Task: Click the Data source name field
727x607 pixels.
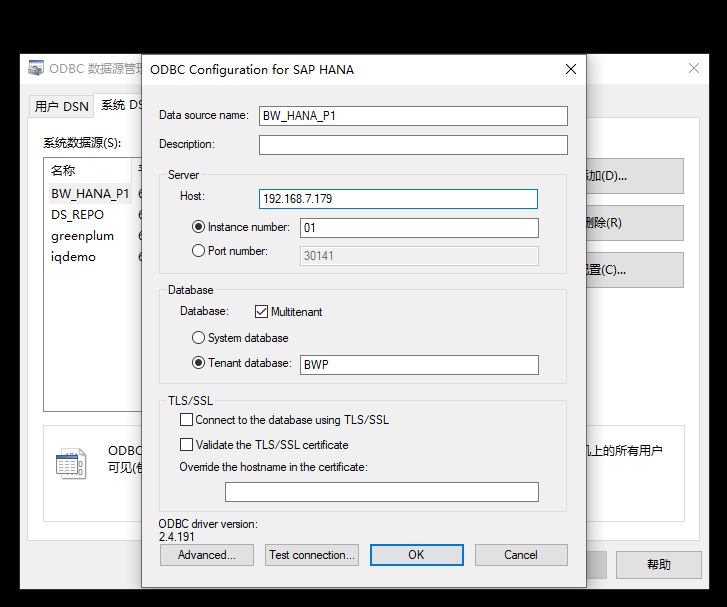Action: point(413,116)
